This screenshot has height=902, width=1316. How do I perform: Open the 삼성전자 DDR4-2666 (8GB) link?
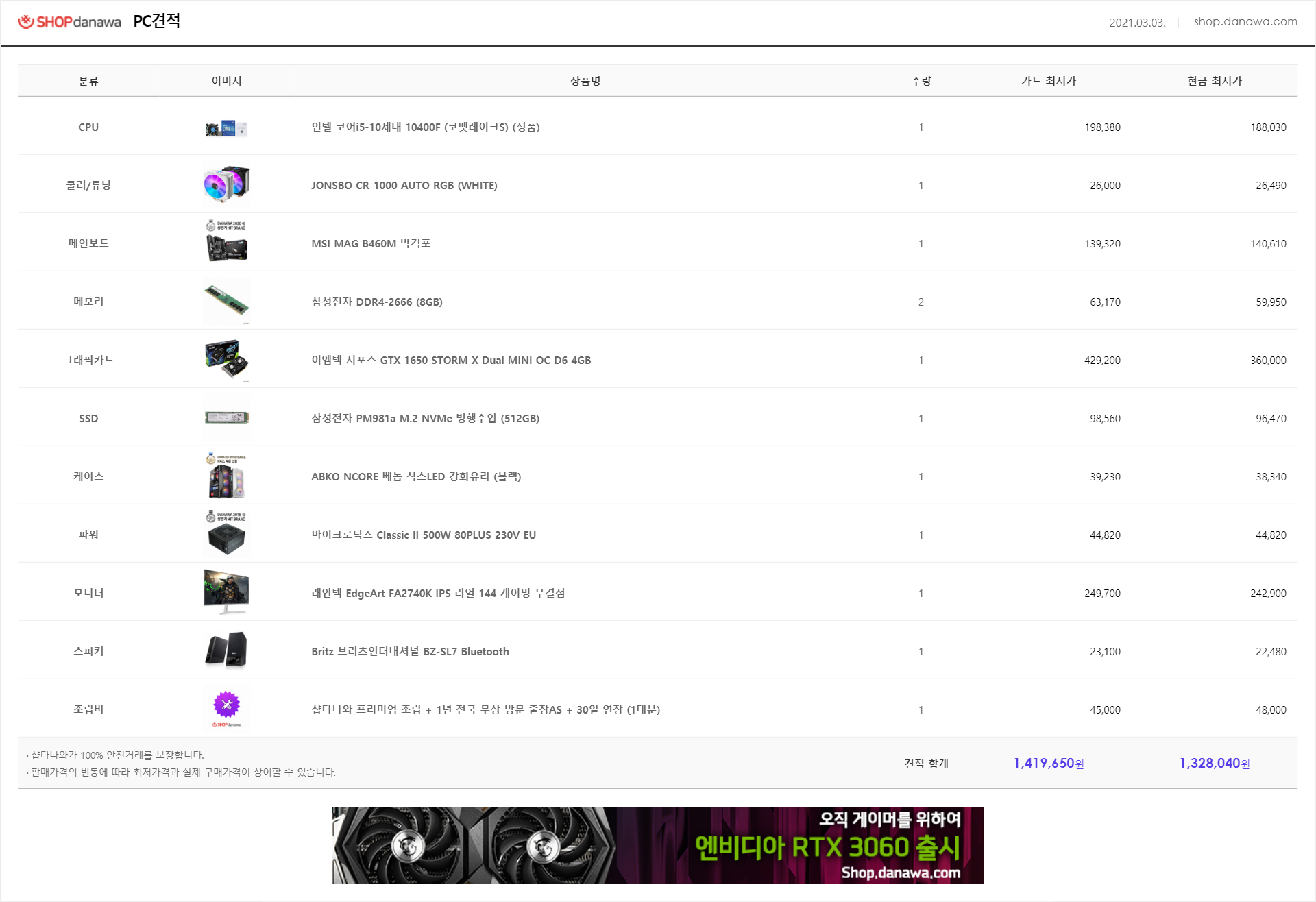click(x=377, y=302)
